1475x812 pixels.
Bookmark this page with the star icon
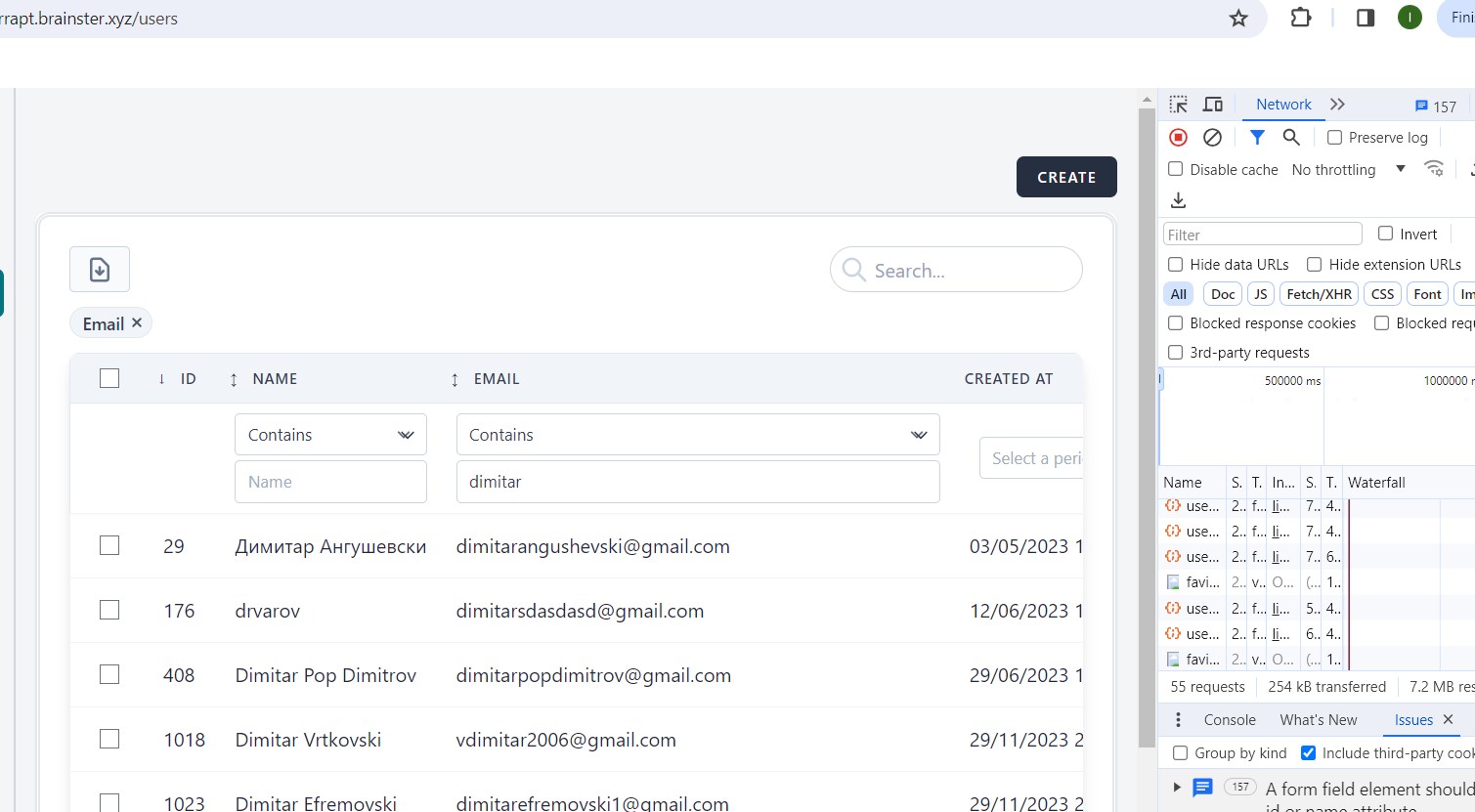tap(1238, 19)
